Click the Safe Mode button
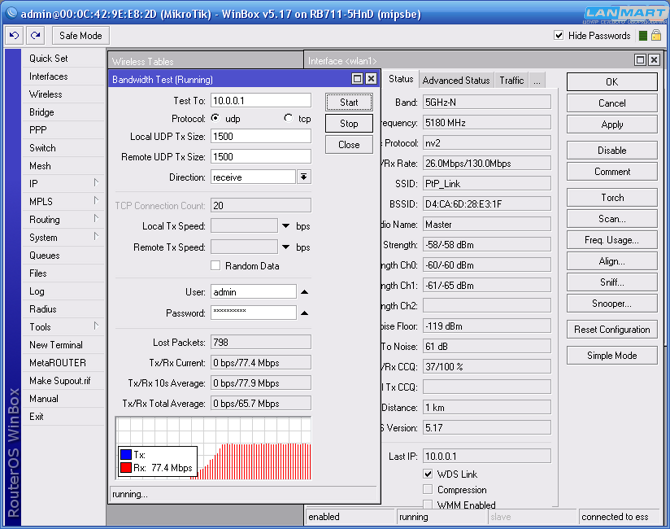This screenshot has height=529, width=670. pos(81,35)
